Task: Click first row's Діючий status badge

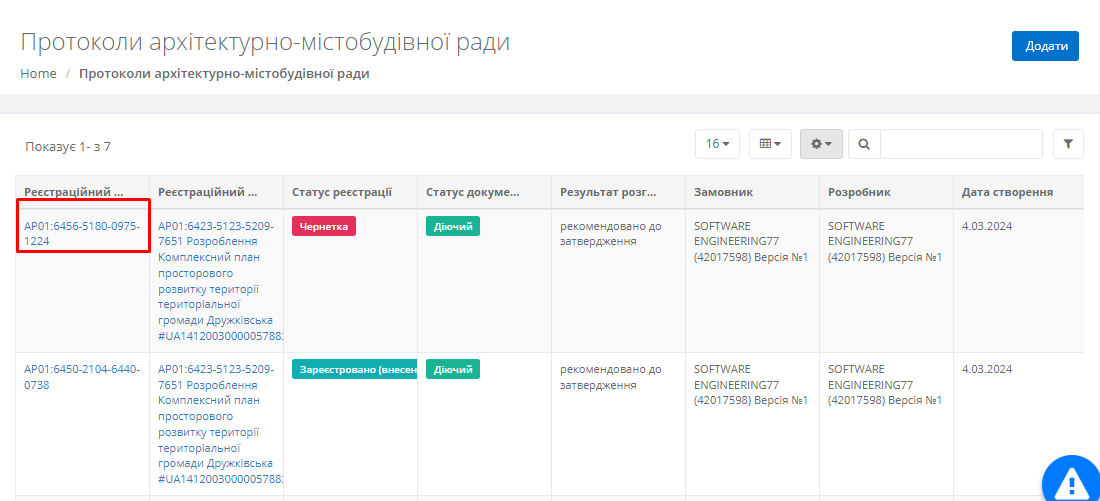Action: coord(453,226)
